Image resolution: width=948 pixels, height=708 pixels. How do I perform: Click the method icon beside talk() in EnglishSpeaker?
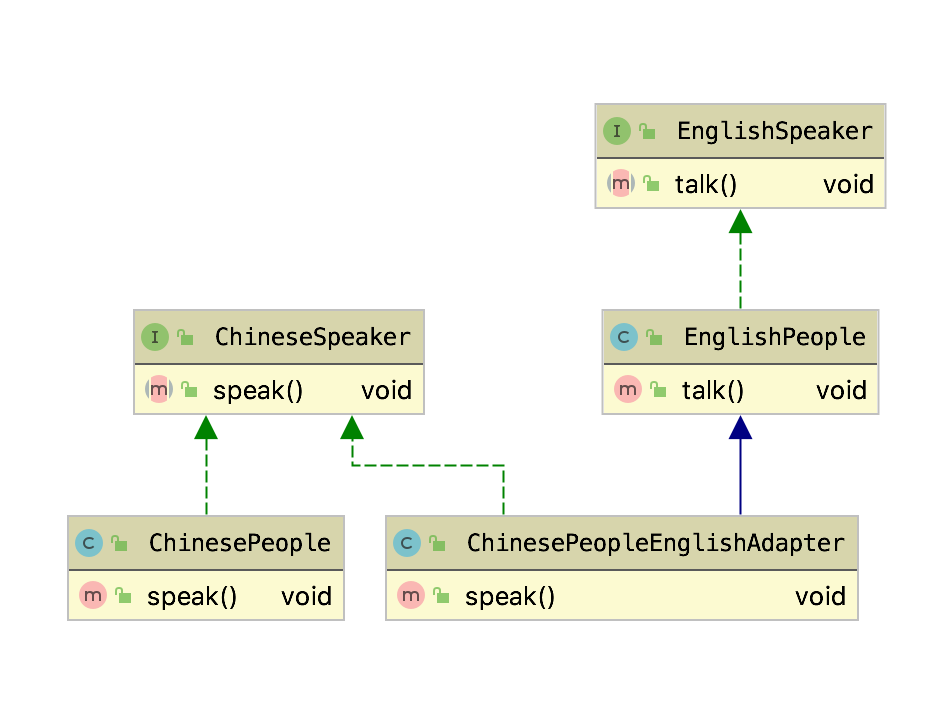[620, 184]
